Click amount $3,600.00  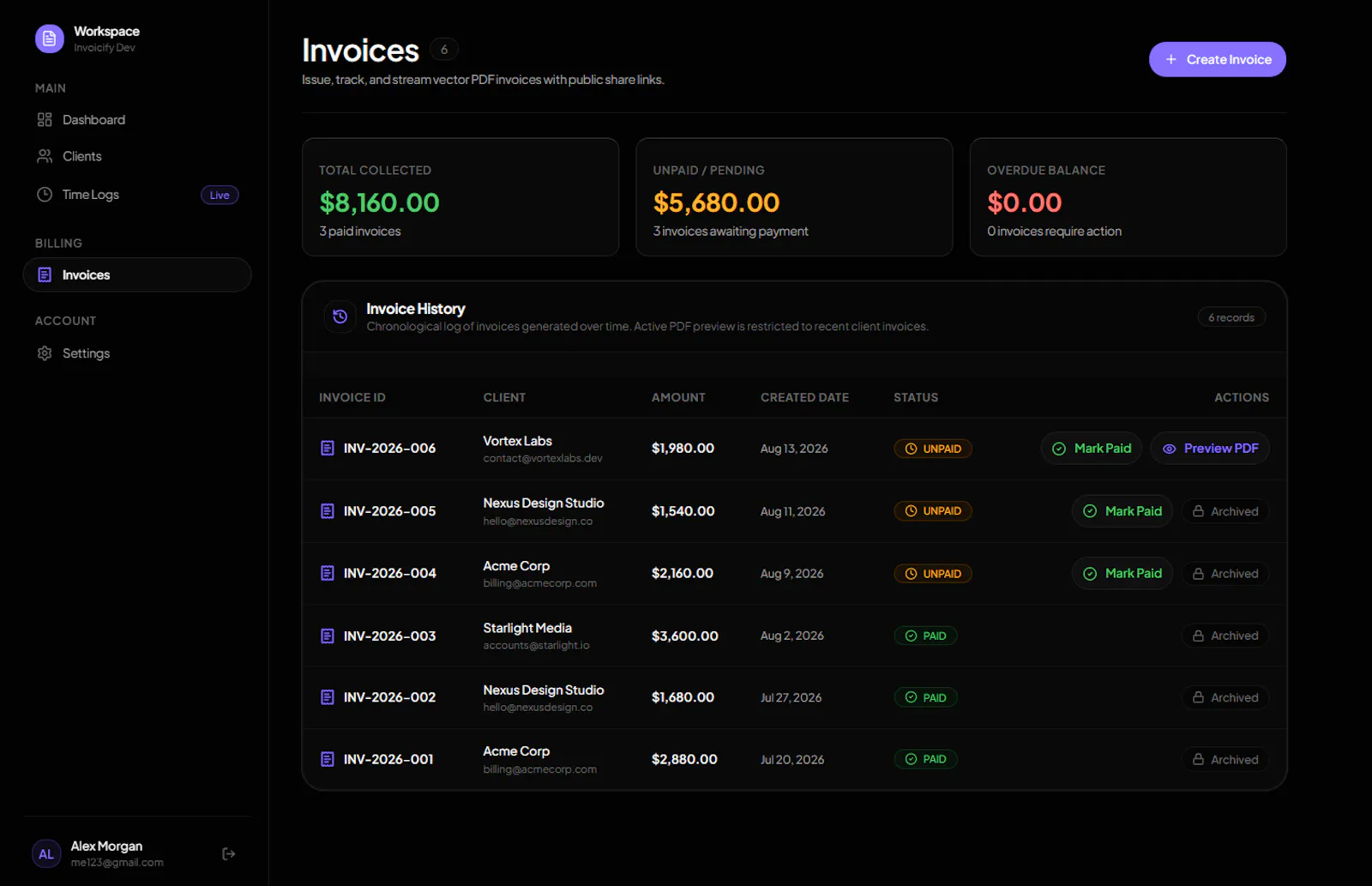684,636
